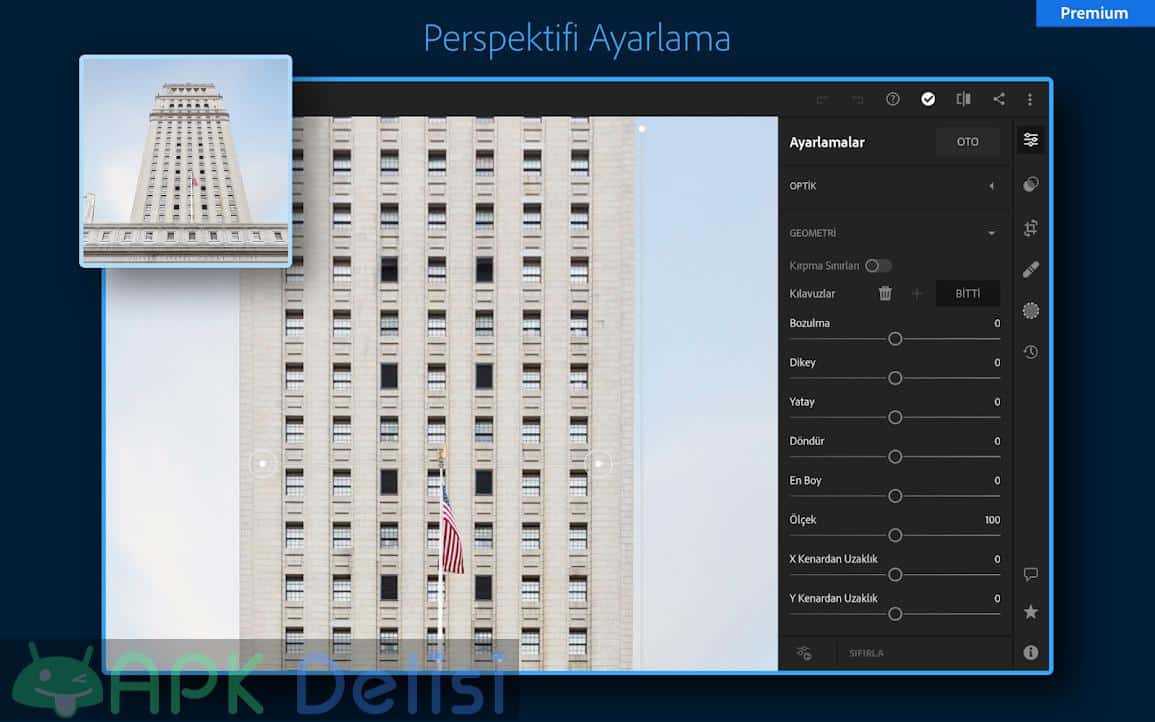Open the star rating panel

(1031, 612)
